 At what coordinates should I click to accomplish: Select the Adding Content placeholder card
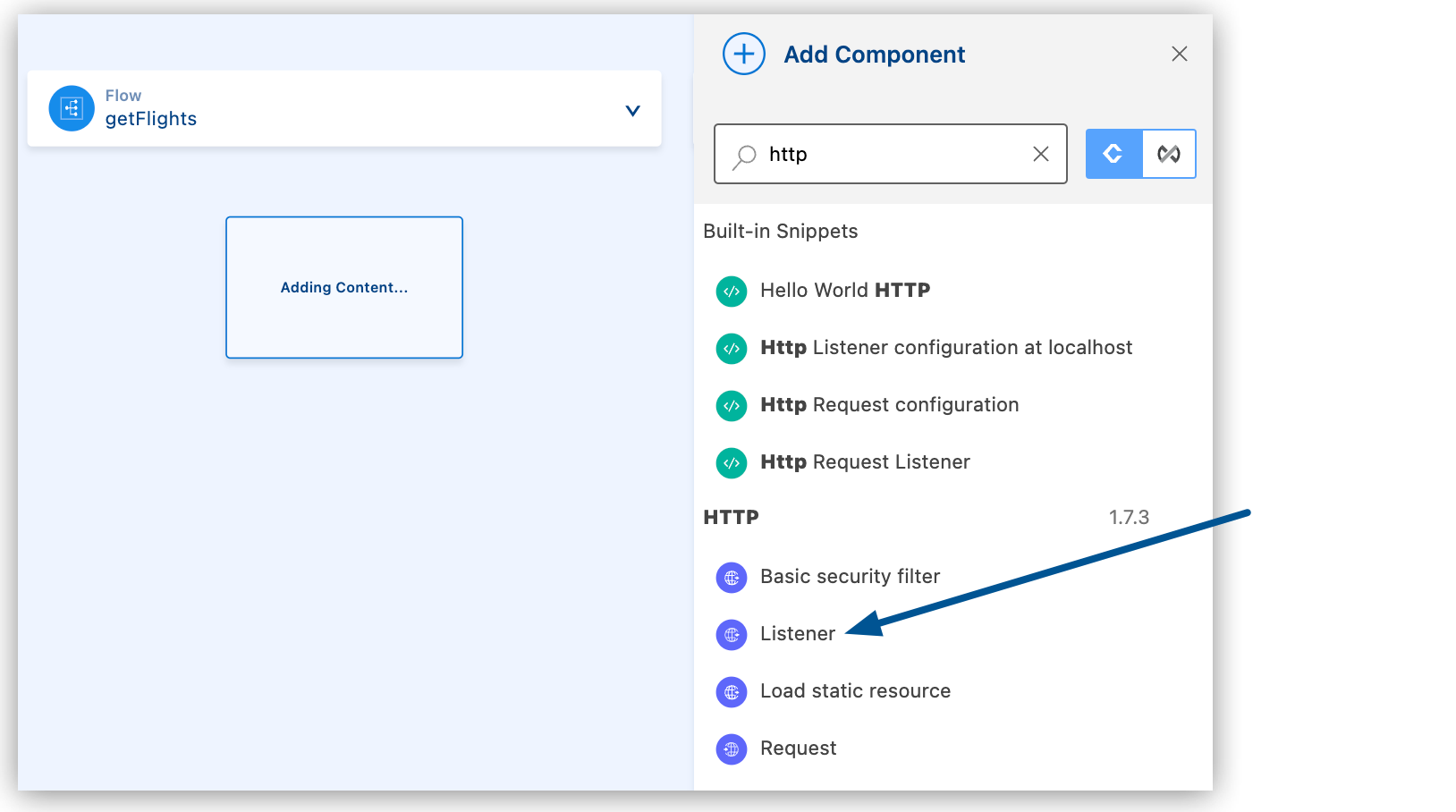344,287
